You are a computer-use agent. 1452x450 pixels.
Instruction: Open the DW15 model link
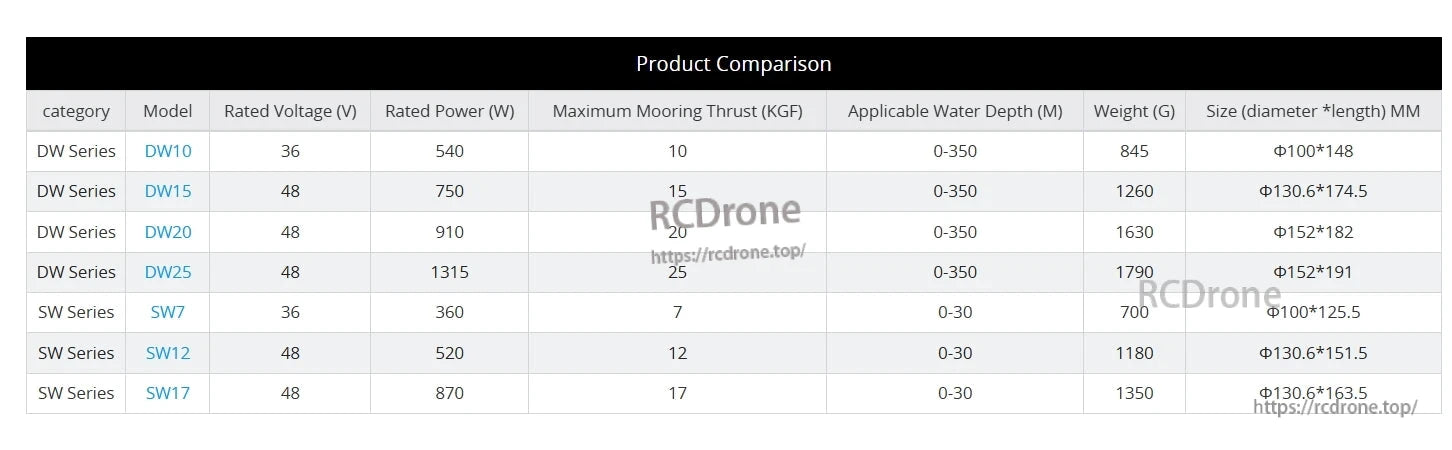click(x=168, y=191)
